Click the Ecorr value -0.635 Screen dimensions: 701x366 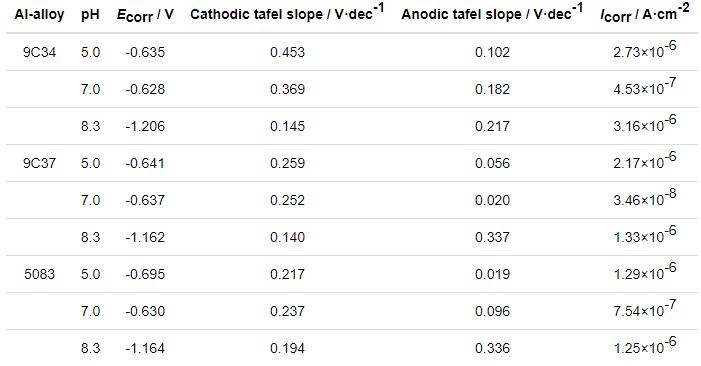(x=145, y=52)
